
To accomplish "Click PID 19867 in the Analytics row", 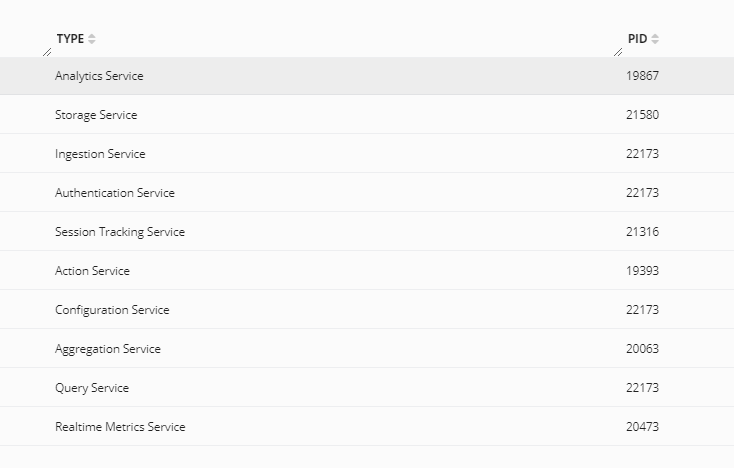I will pyautogui.click(x=643, y=76).
